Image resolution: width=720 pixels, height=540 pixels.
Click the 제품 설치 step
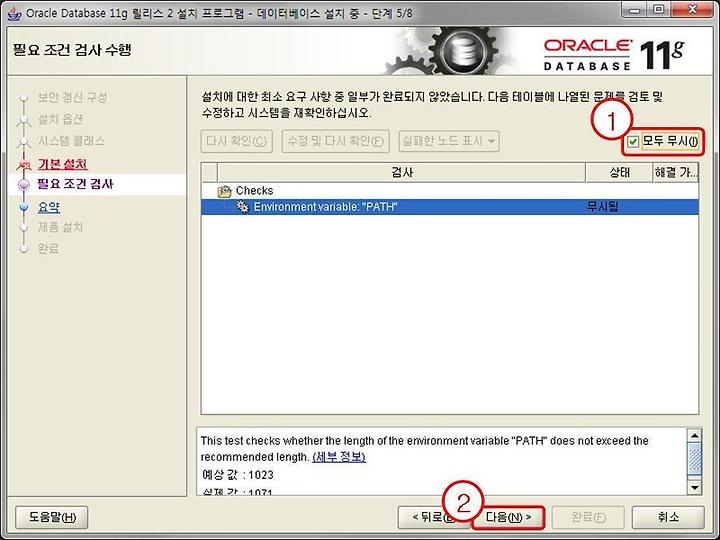[x=61, y=227]
